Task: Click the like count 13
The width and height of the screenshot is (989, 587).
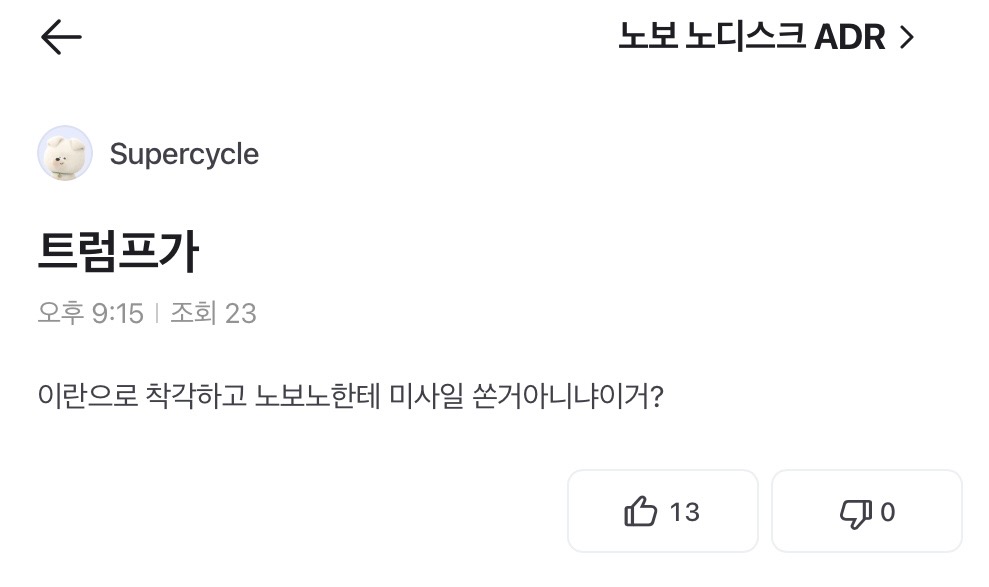Action: 684,512
